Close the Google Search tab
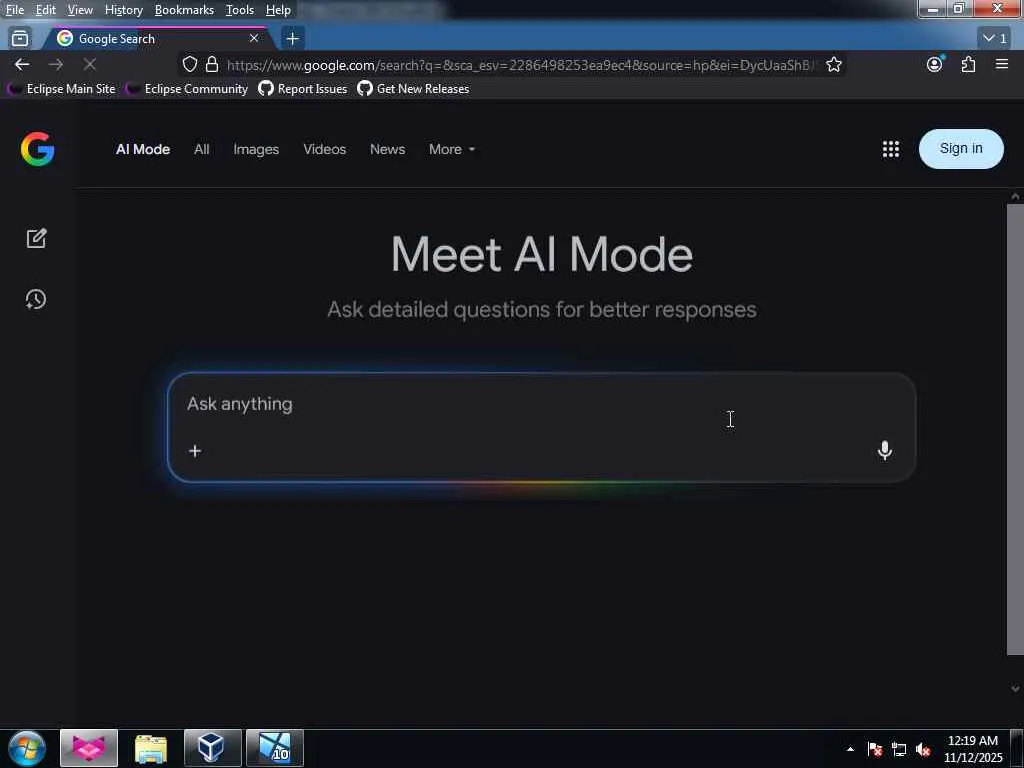Screen dimensions: 1024x768 click(254, 39)
